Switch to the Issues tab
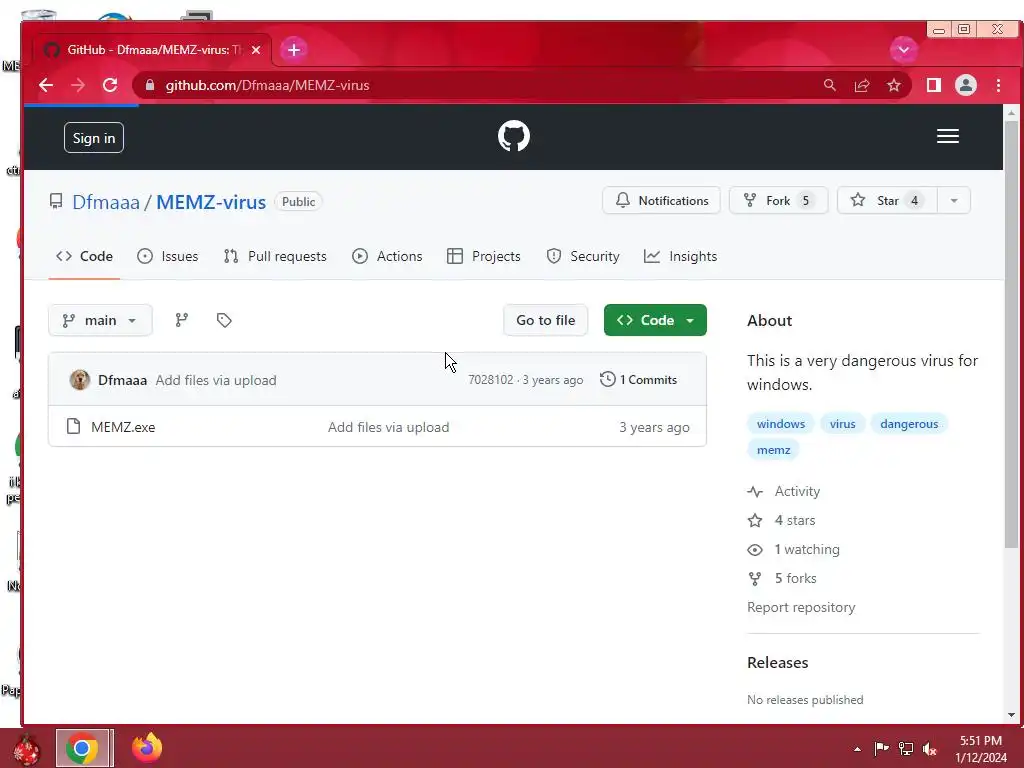The image size is (1024, 768). (x=168, y=256)
